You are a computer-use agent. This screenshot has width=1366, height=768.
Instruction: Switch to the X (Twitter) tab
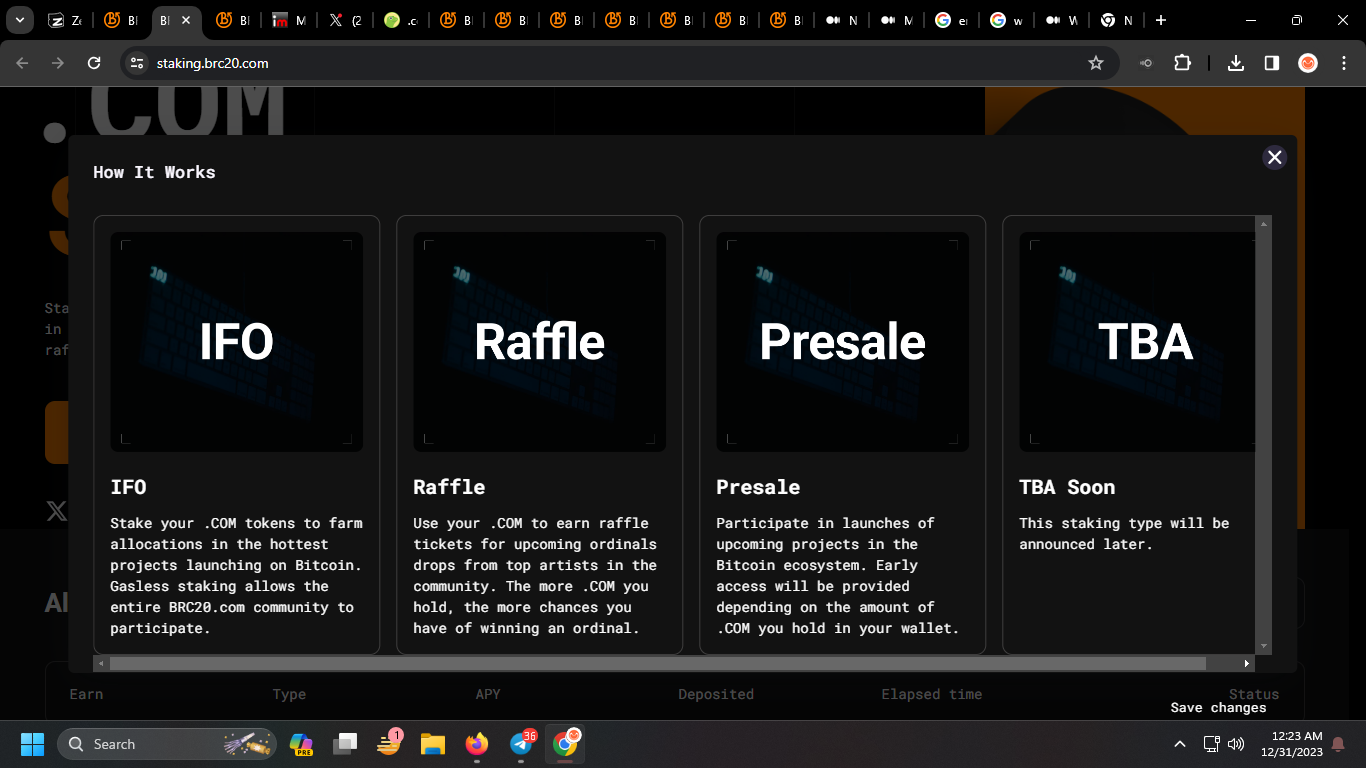pos(345,20)
